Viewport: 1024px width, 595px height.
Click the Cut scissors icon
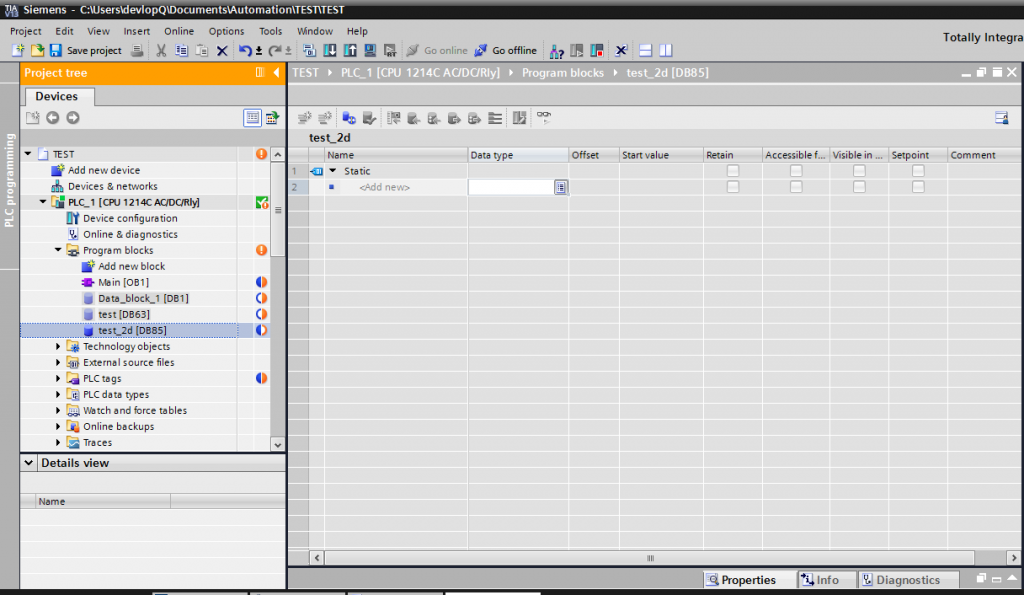tap(161, 50)
